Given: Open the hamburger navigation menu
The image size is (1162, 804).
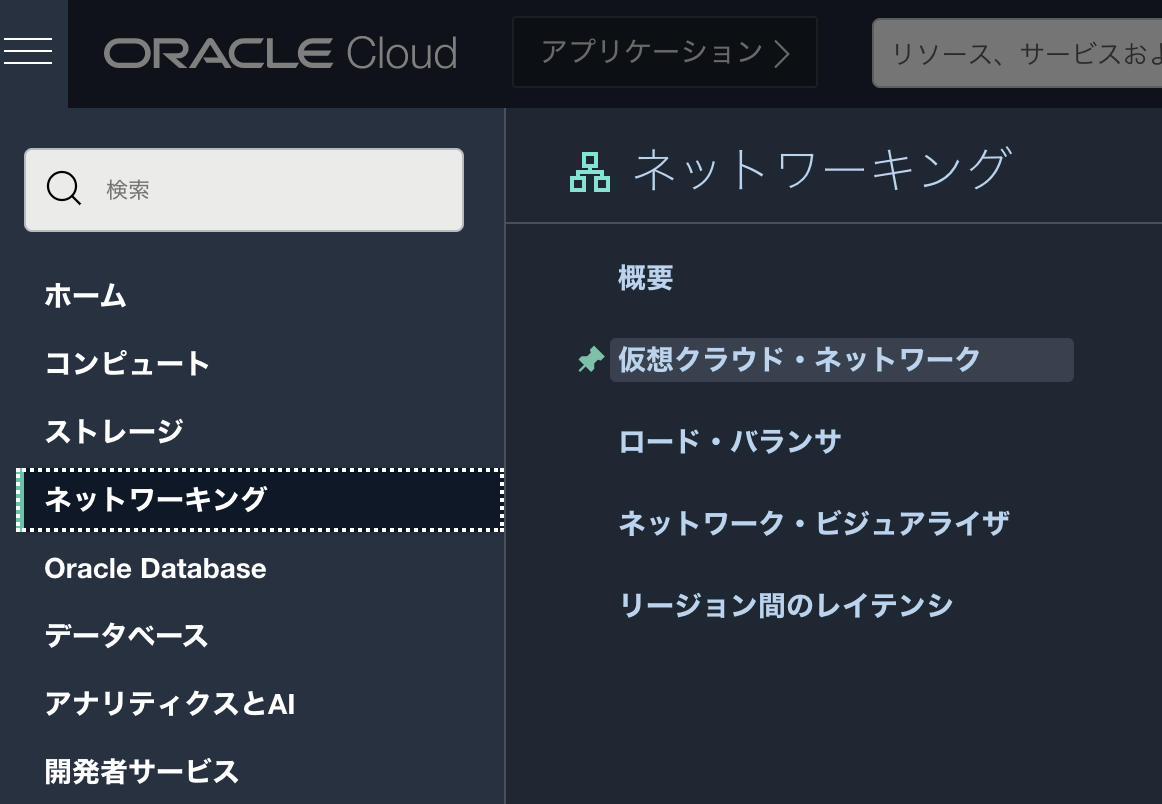Looking at the screenshot, I should [x=28, y=51].
